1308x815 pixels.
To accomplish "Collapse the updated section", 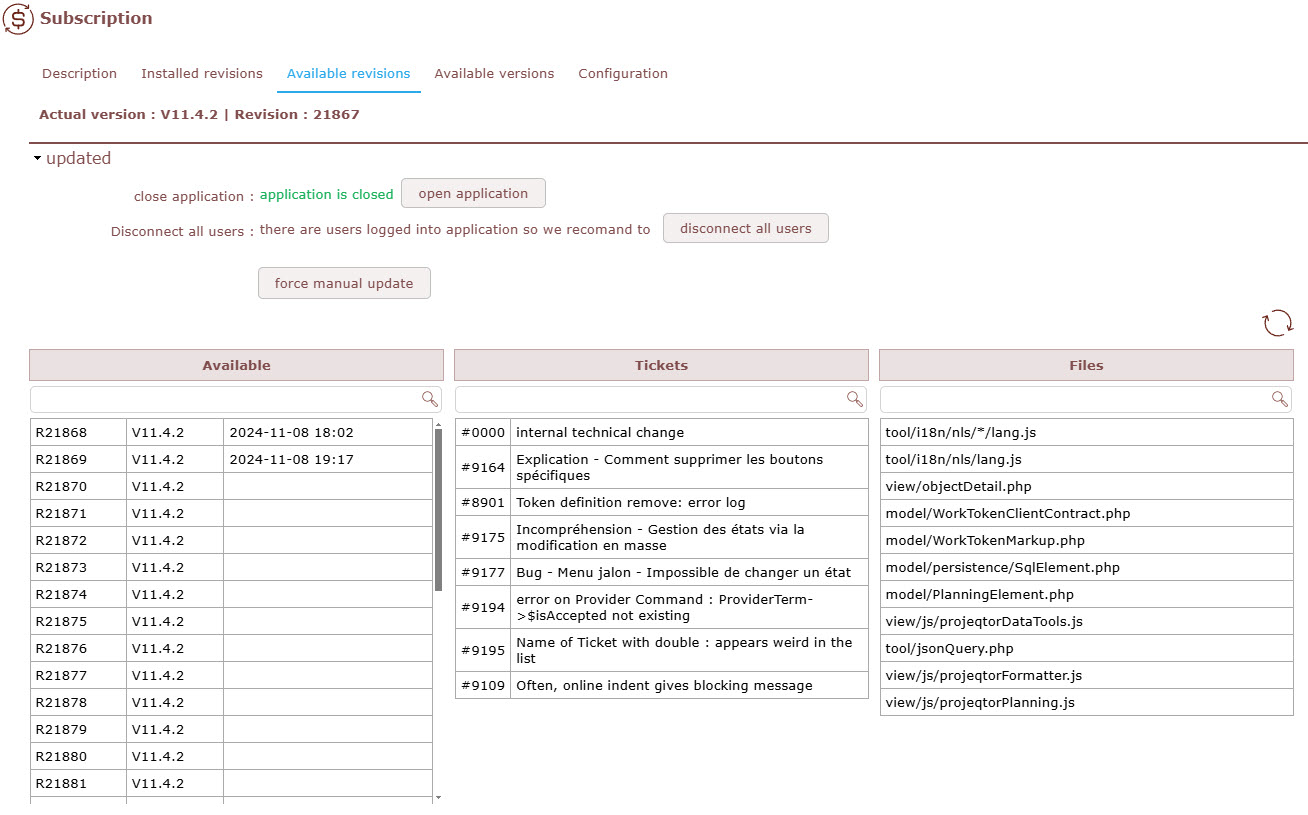I will click(x=38, y=159).
